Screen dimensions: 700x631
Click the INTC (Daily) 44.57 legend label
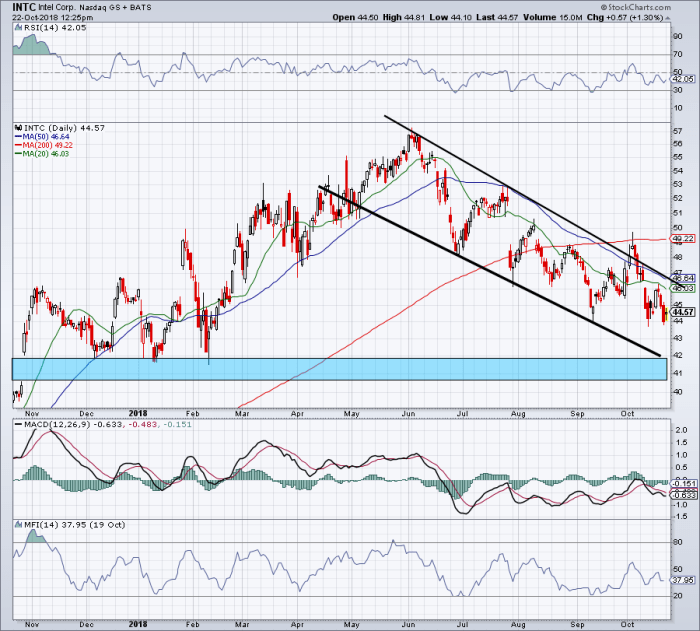click(x=64, y=128)
